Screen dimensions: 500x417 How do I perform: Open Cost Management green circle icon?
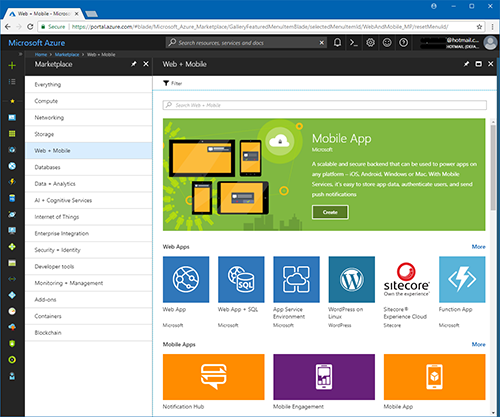[x=12, y=360]
